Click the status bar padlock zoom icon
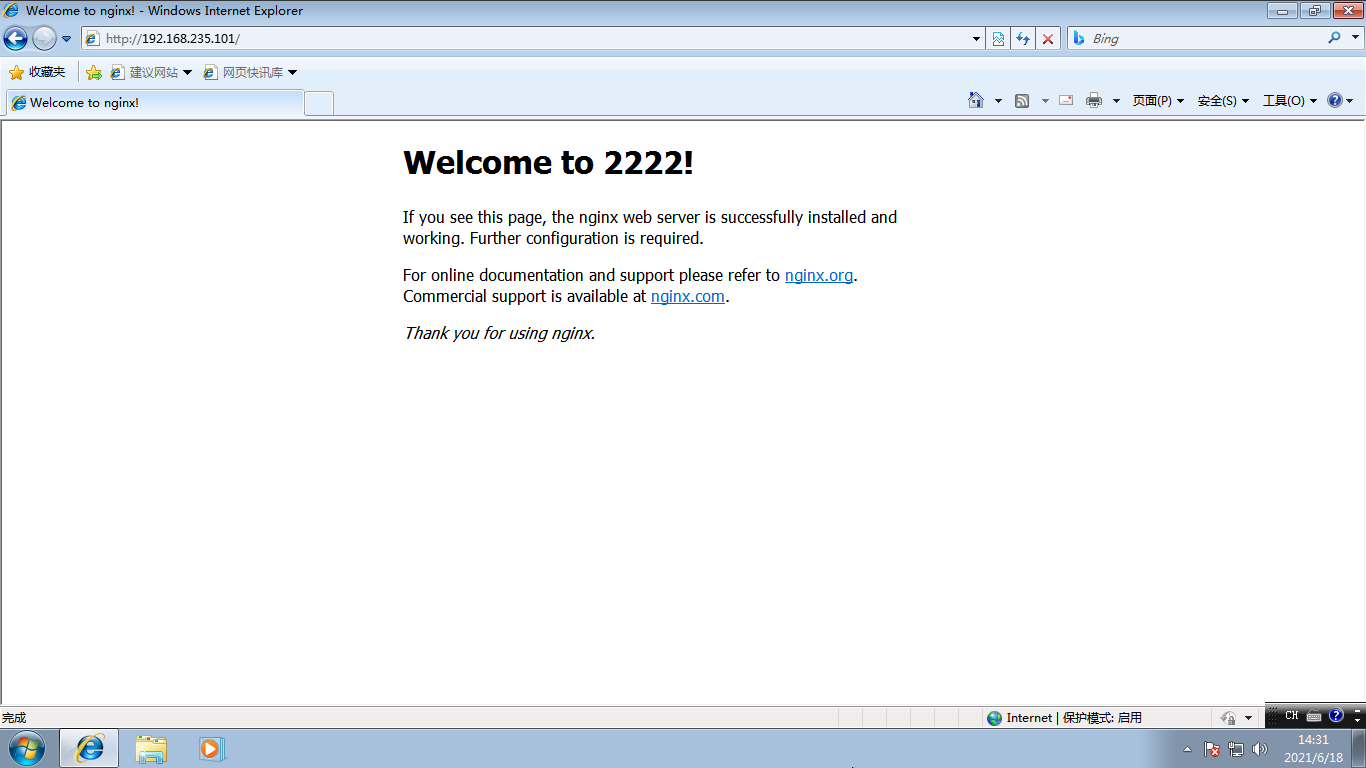 coord(1228,718)
